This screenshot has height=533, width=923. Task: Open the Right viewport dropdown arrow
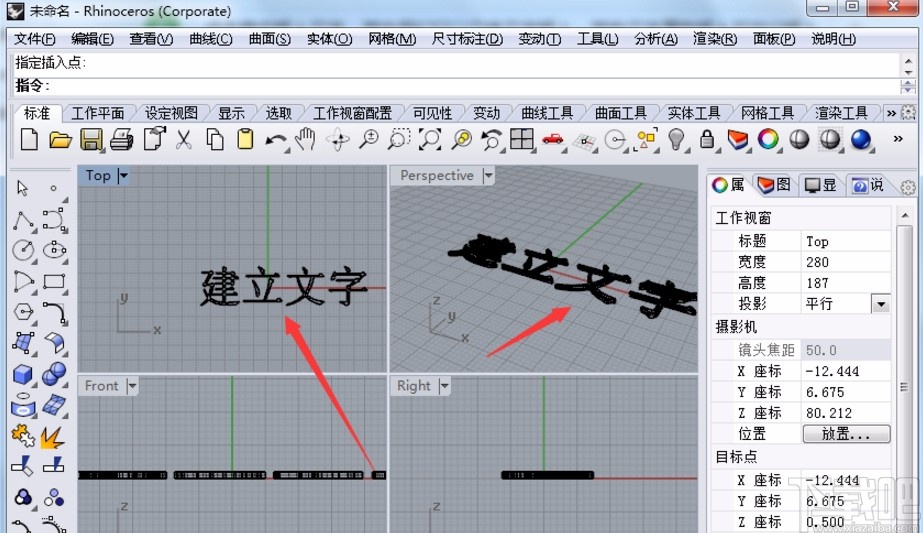click(444, 386)
